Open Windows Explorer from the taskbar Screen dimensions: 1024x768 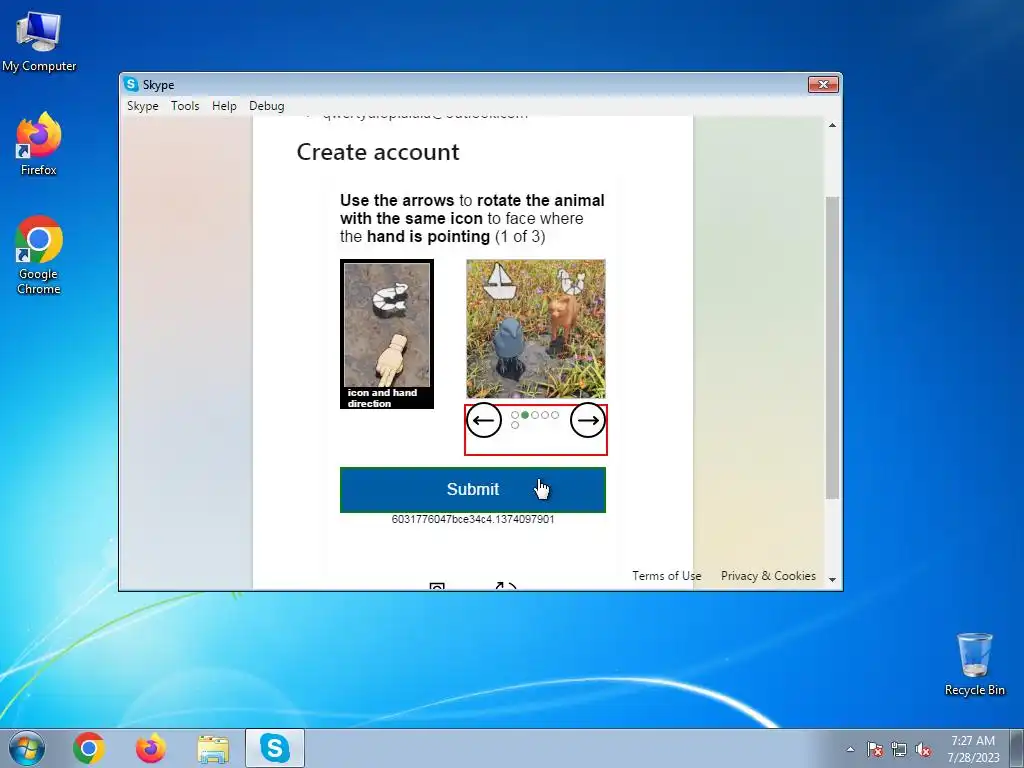[213, 749]
